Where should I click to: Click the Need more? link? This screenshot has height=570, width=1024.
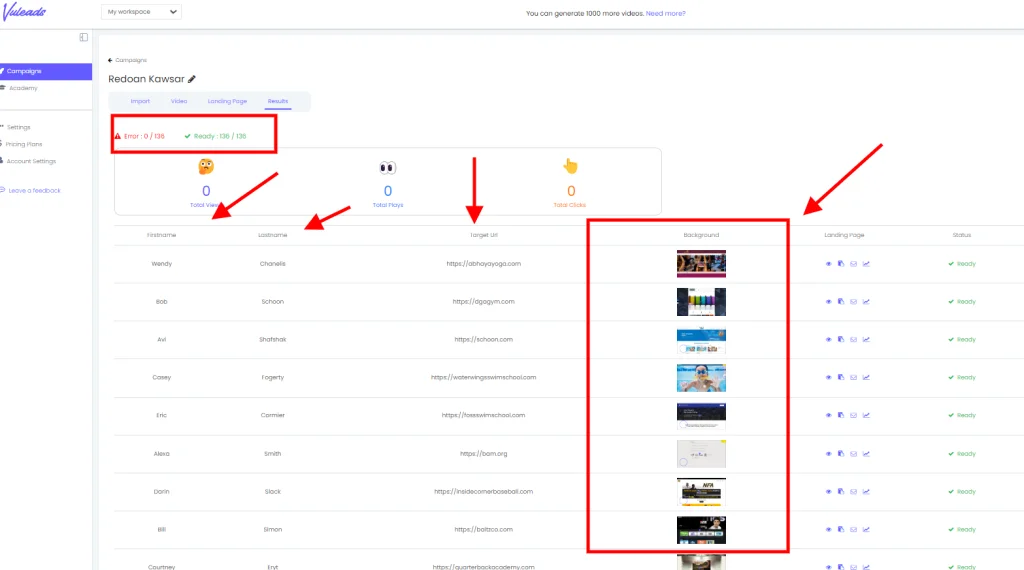click(x=665, y=13)
